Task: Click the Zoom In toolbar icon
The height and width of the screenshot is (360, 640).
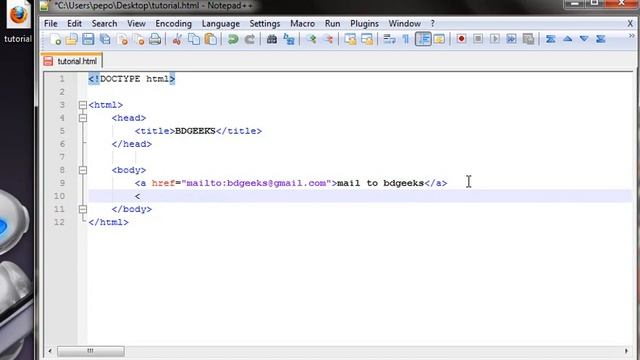Action: (x=311, y=39)
